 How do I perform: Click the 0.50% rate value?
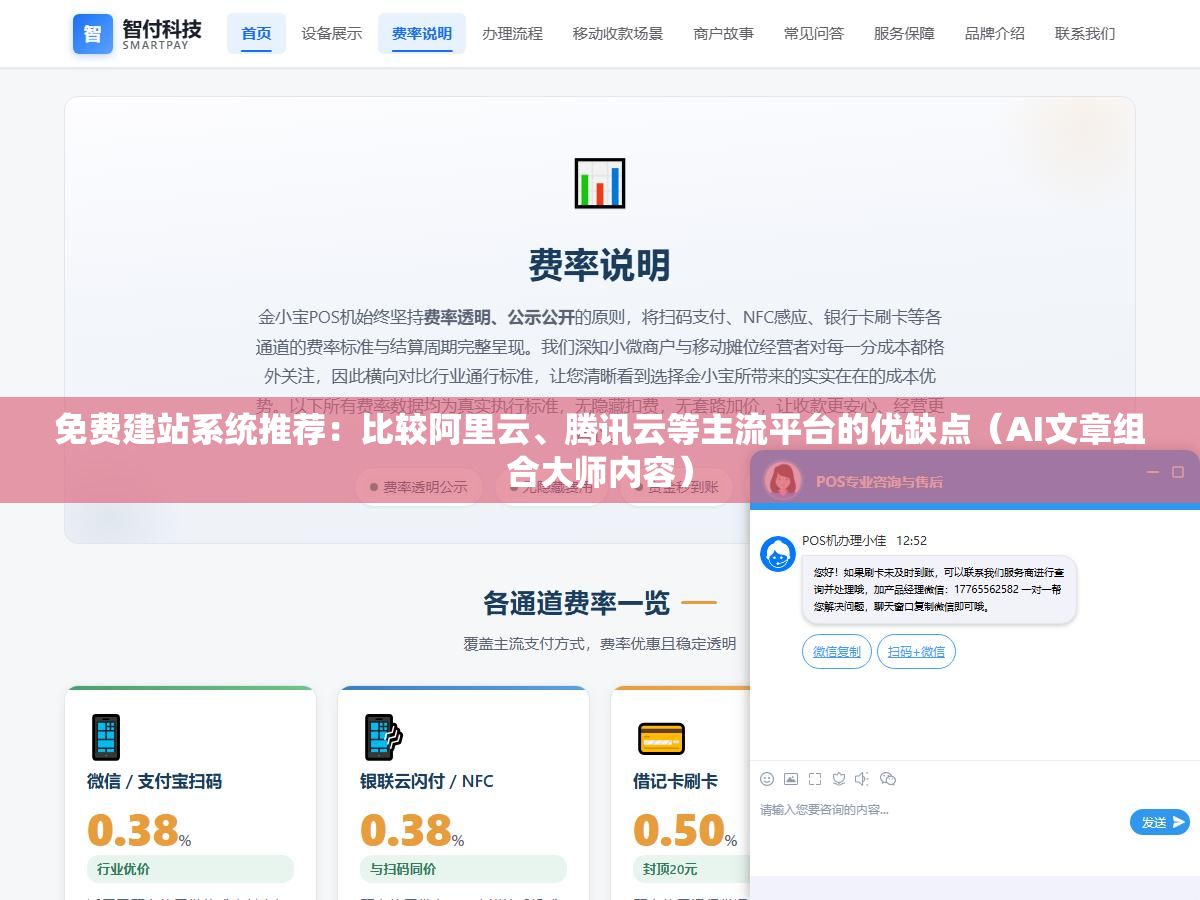tap(685, 830)
